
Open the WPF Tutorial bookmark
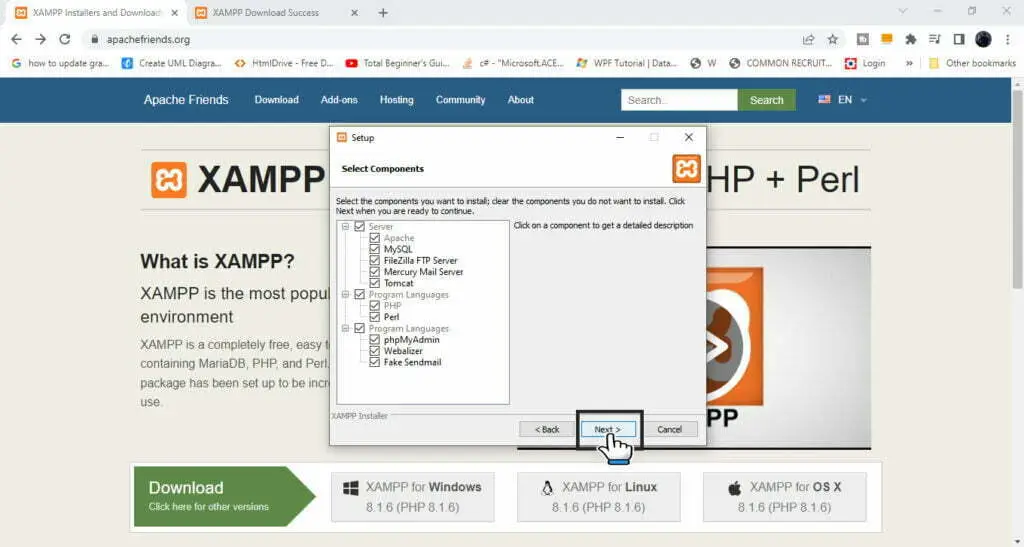tap(627, 63)
